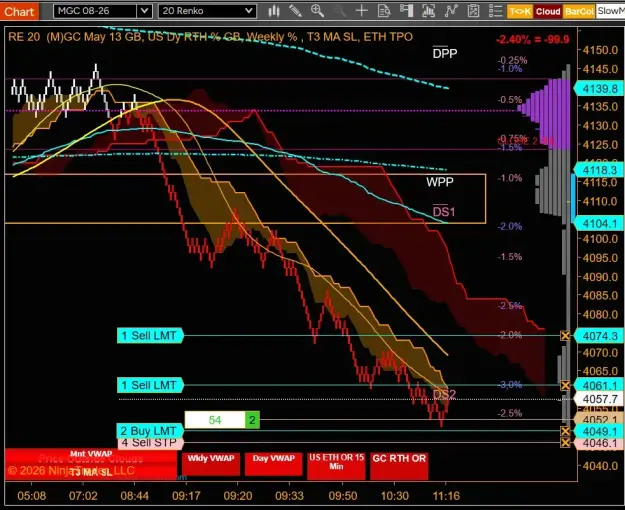Select the crosshair cursor icon

362,11
